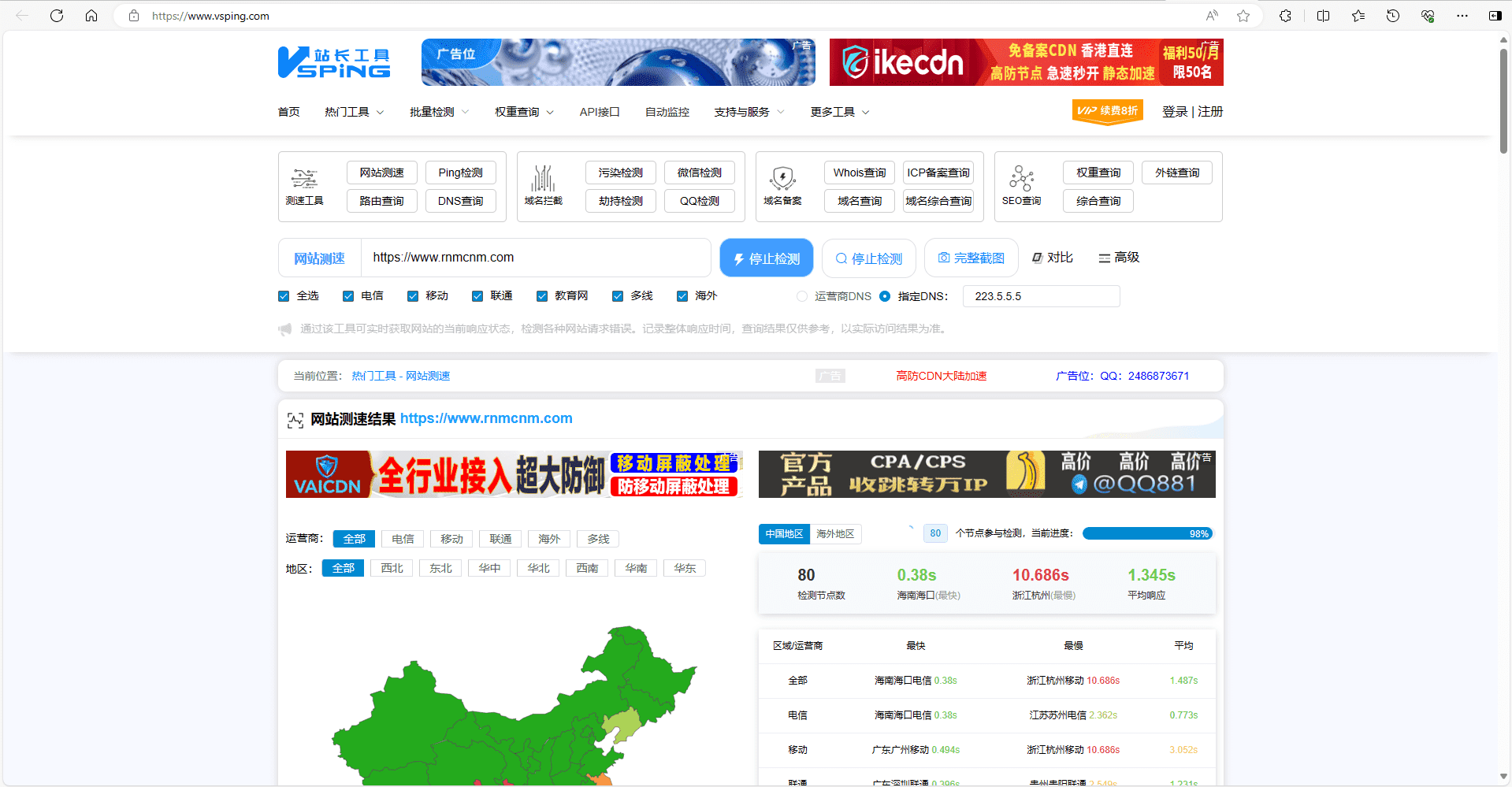Uncheck the 移动 checkbox
Screen dimensions: 1512x787
coord(413,295)
